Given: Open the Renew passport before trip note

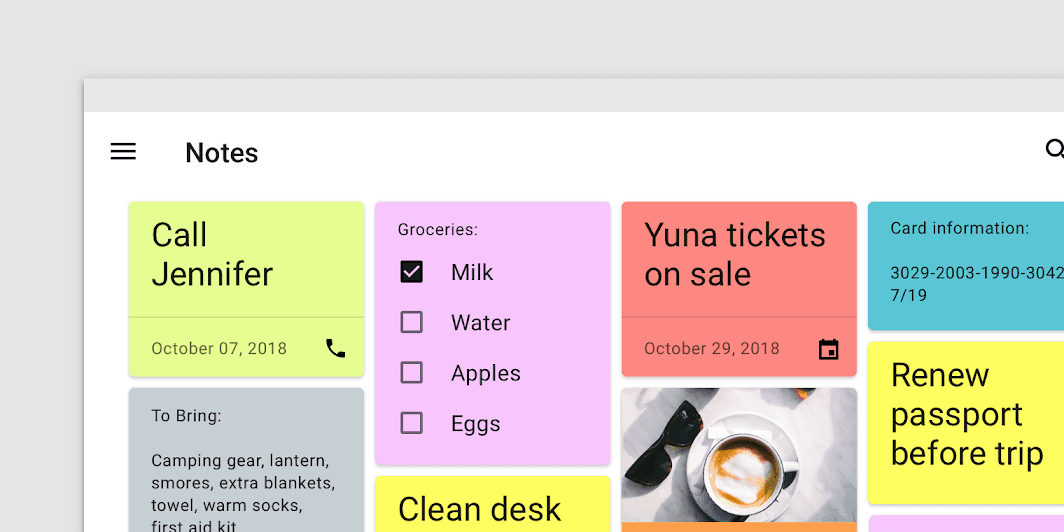Looking at the screenshot, I should coord(966,423).
